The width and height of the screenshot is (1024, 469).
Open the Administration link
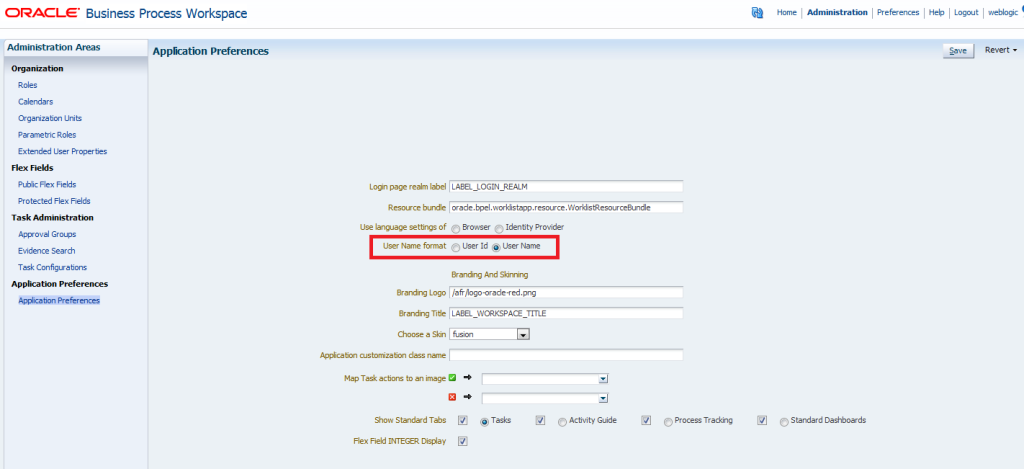pyautogui.click(x=837, y=12)
